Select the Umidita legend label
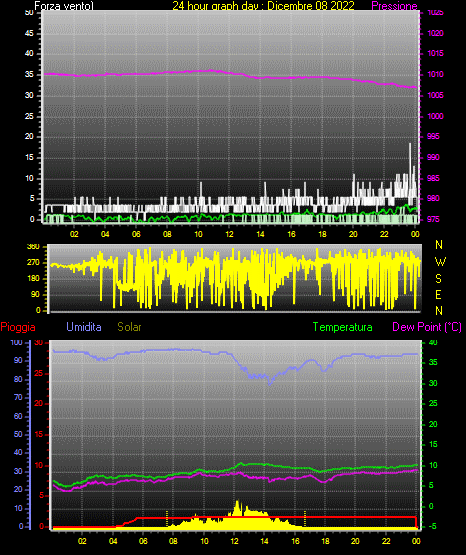 [x=84, y=327]
